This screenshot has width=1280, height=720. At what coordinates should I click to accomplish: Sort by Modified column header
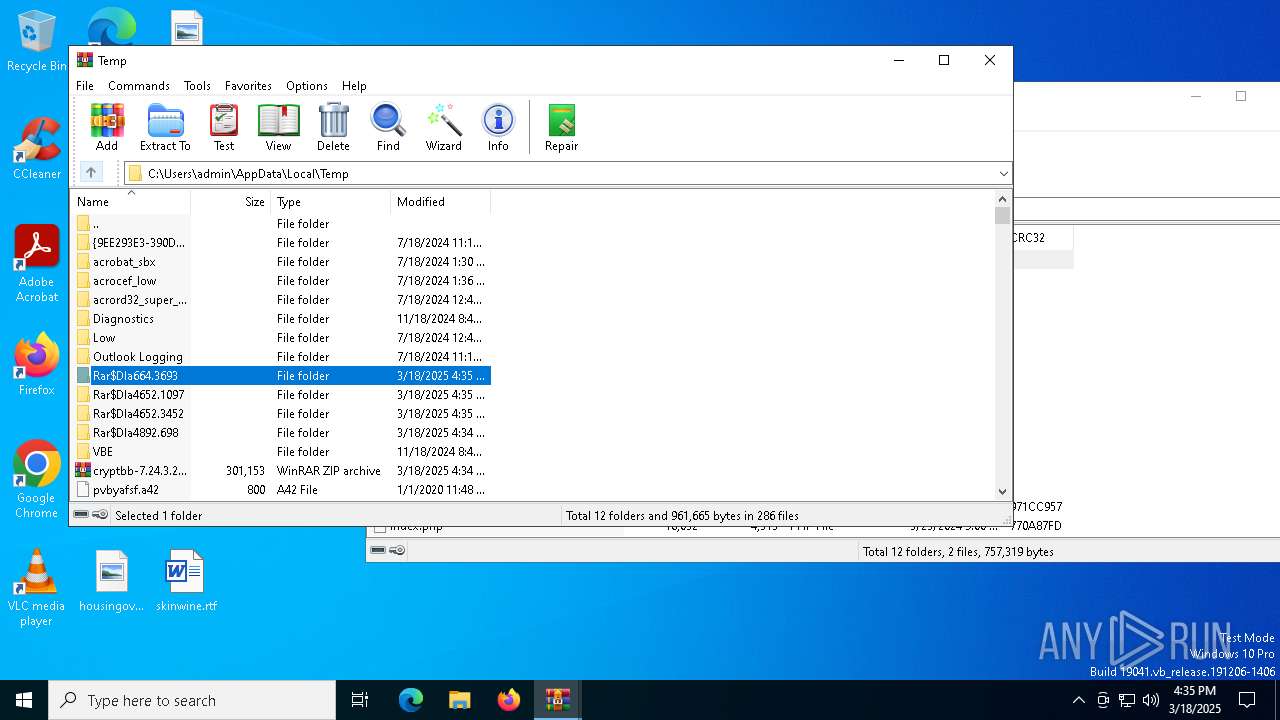pyautogui.click(x=441, y=202)
